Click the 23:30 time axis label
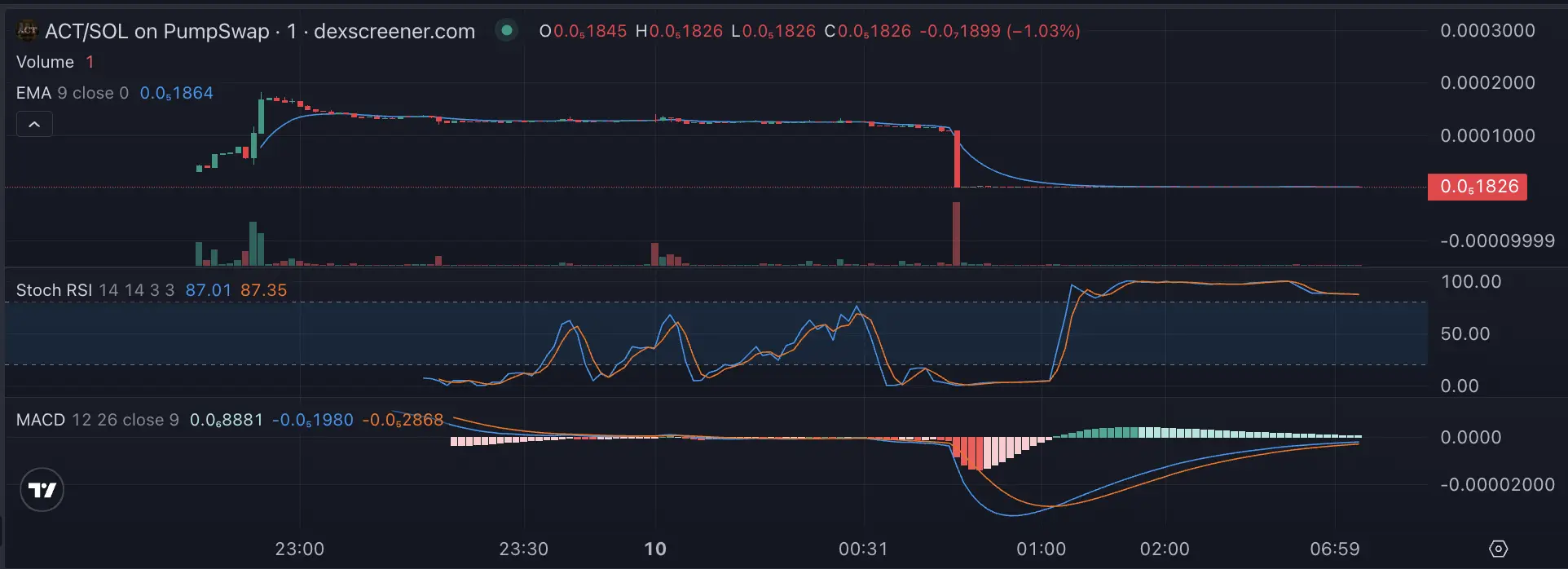The image size is (1568, 569). click(x=524, y=549)
